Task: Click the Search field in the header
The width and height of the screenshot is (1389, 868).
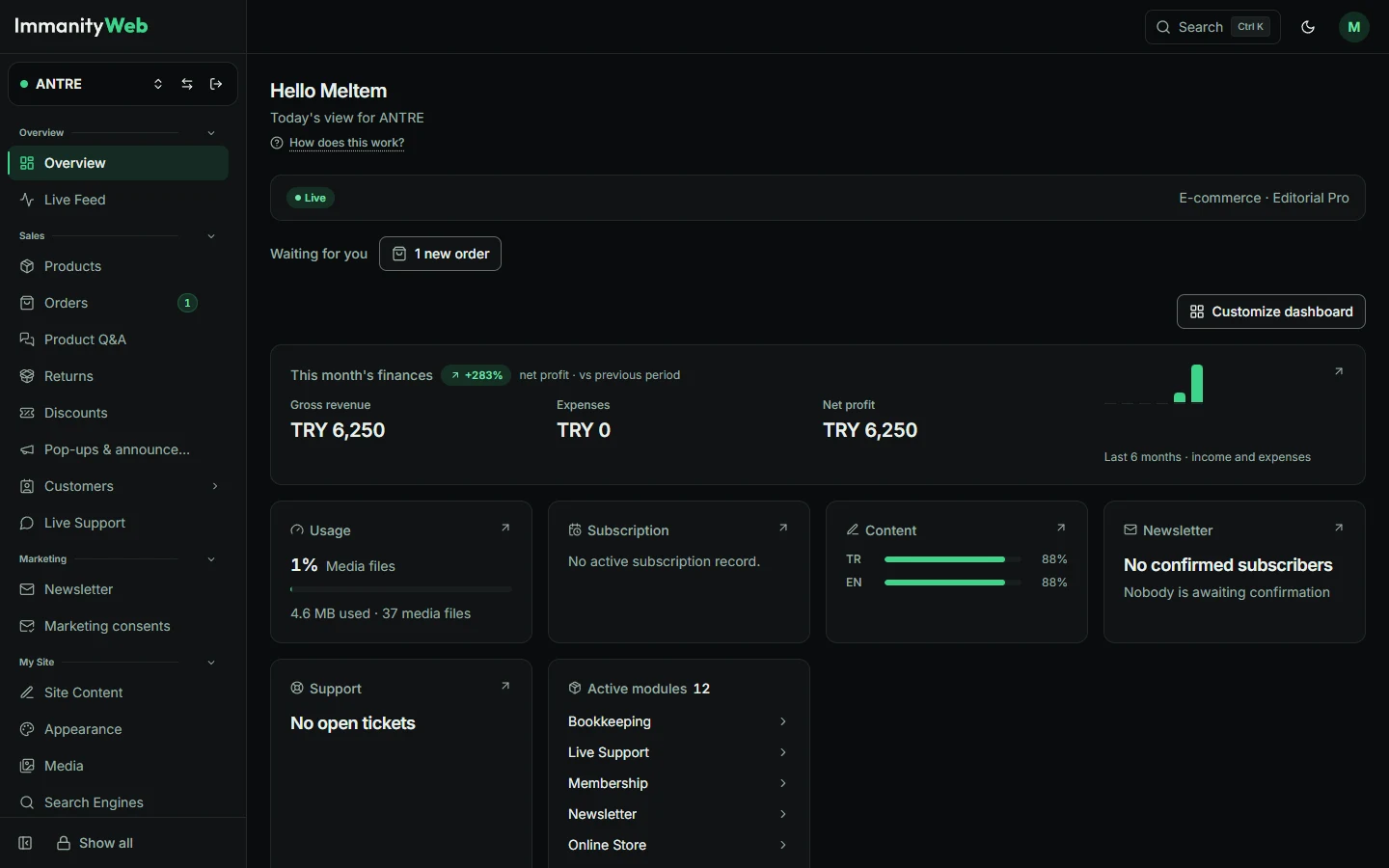Action: pos(1212,27)
